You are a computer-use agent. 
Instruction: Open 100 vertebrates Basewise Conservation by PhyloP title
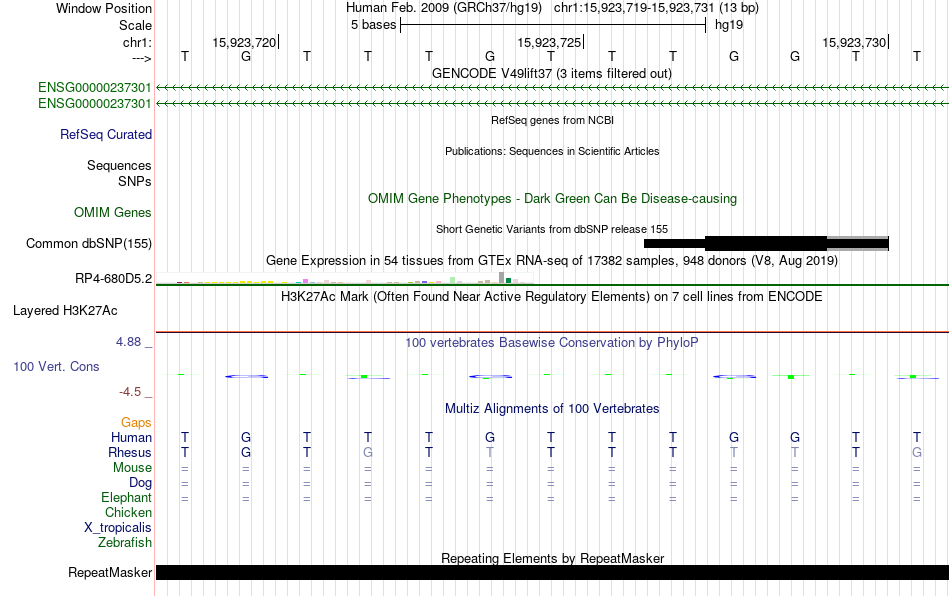click(552, 343)
